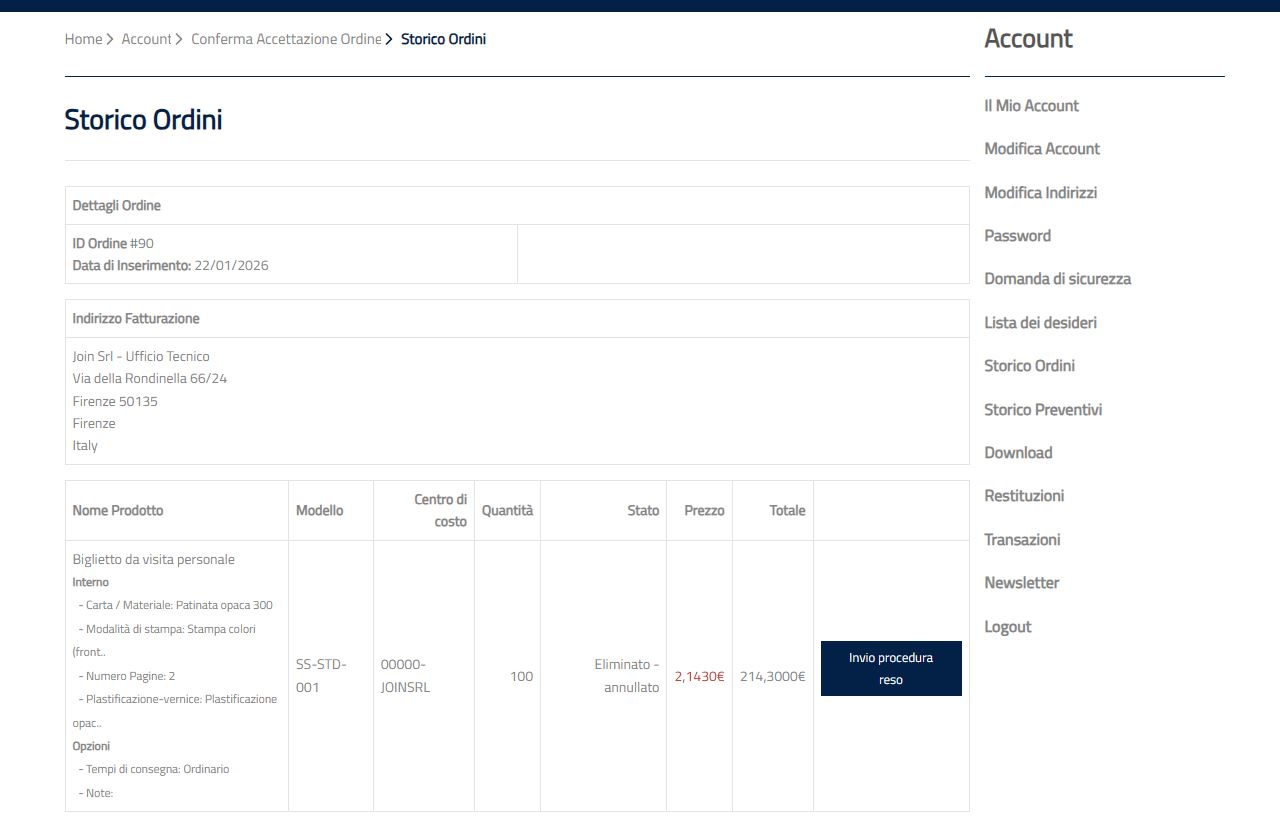Image resolution: width=1280 pixels, height=822 pixels.
Task: Open Modifica Indirizzi sidebar item
Action: (1040, 192)
